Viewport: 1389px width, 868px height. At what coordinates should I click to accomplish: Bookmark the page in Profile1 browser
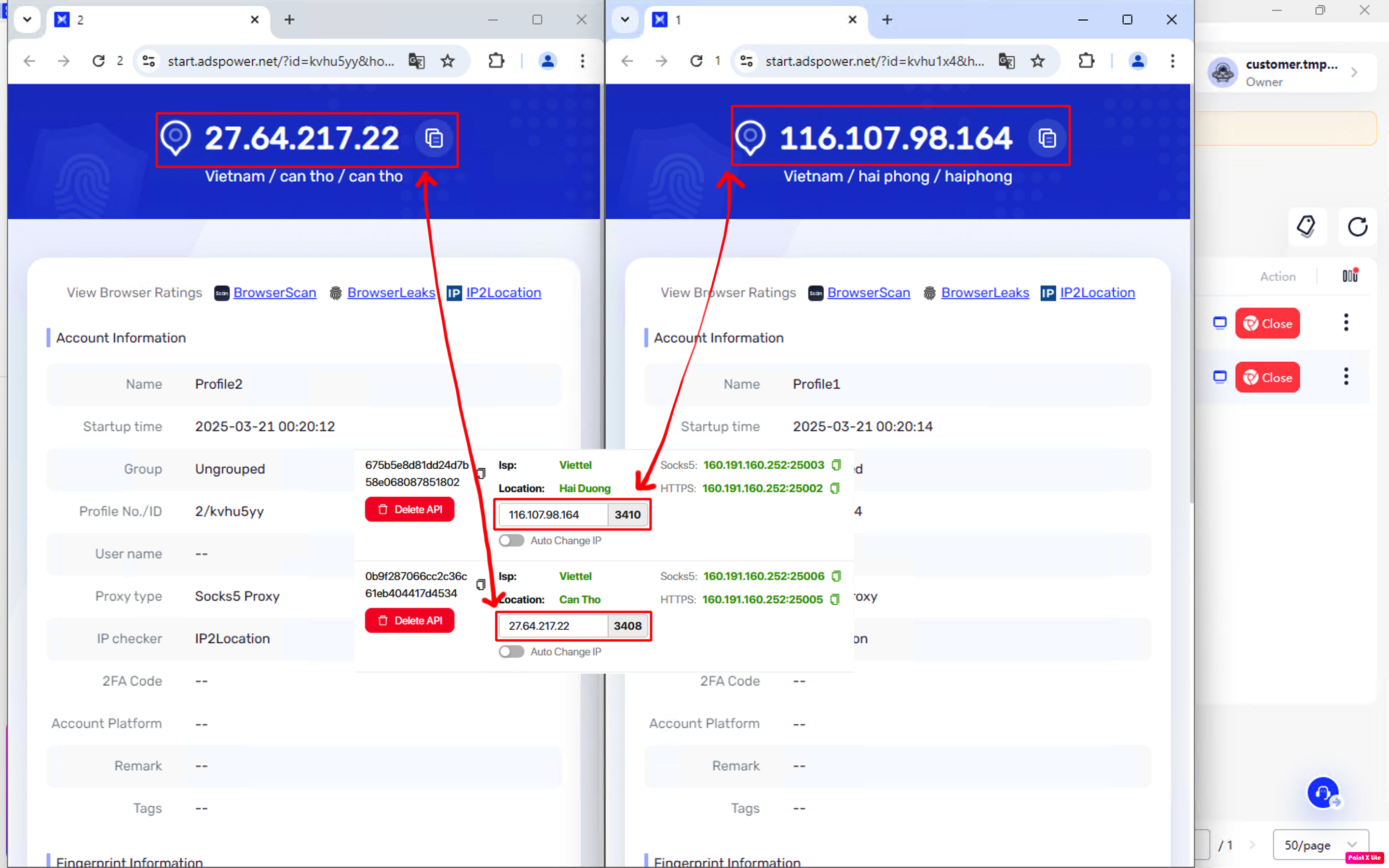[1038, 61]
